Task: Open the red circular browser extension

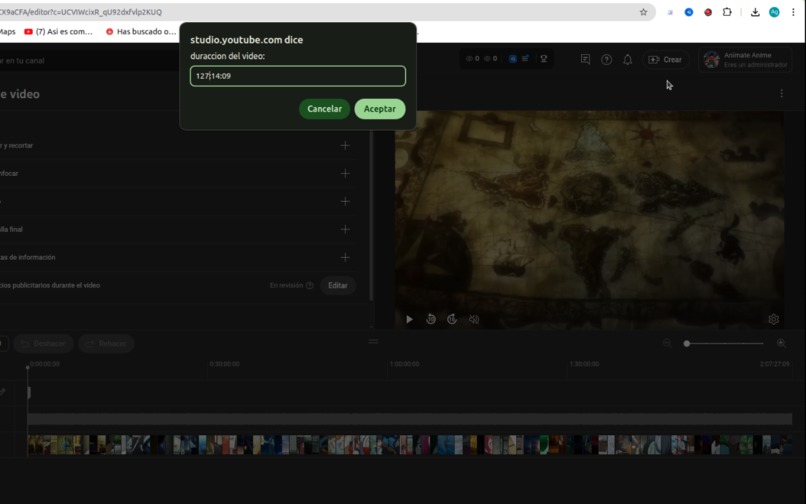Action: tap(708, 12)
